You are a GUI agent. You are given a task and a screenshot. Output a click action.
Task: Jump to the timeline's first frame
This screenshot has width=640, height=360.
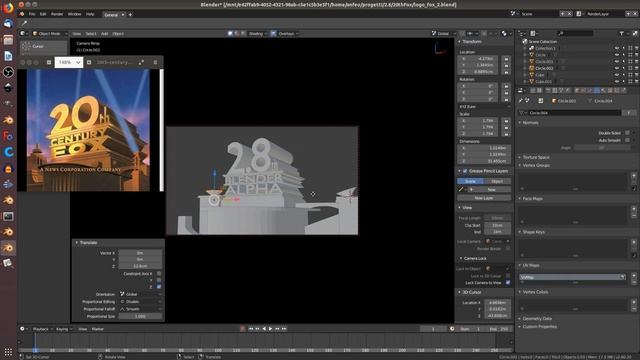point(251,329)
